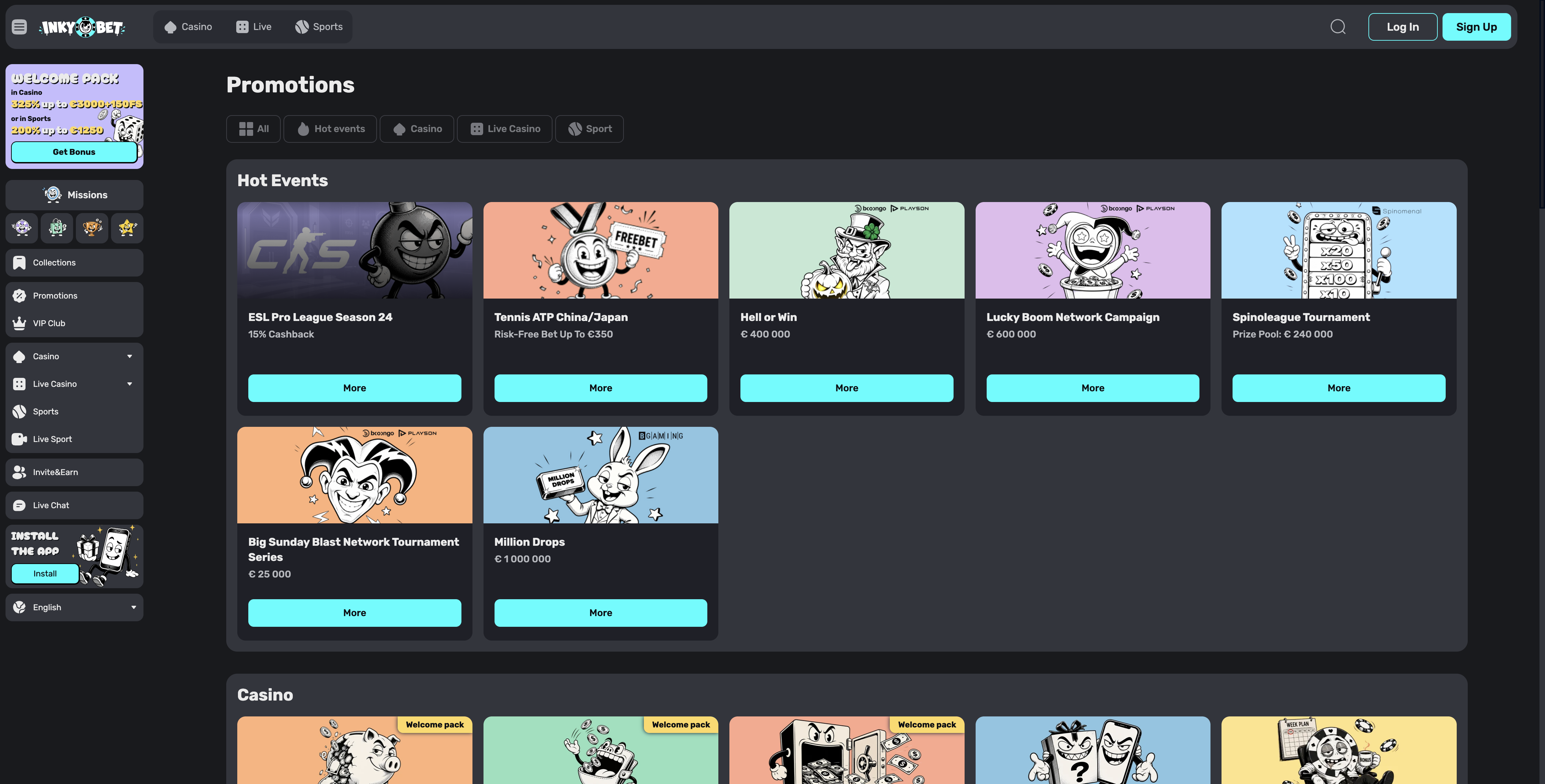Click the Sign Up button

[x=1476, y=27]
